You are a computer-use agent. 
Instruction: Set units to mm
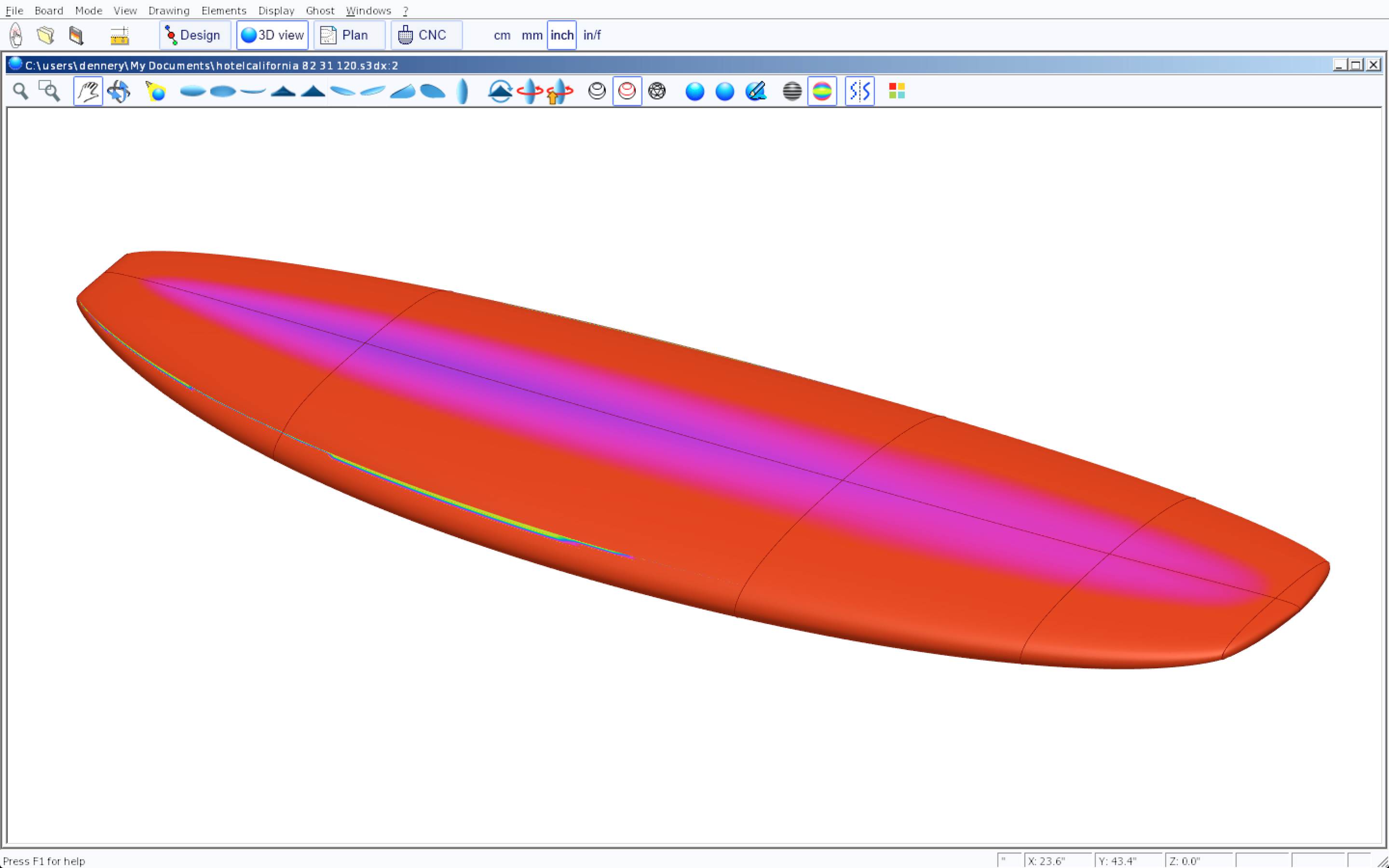(x=531, y=36)
